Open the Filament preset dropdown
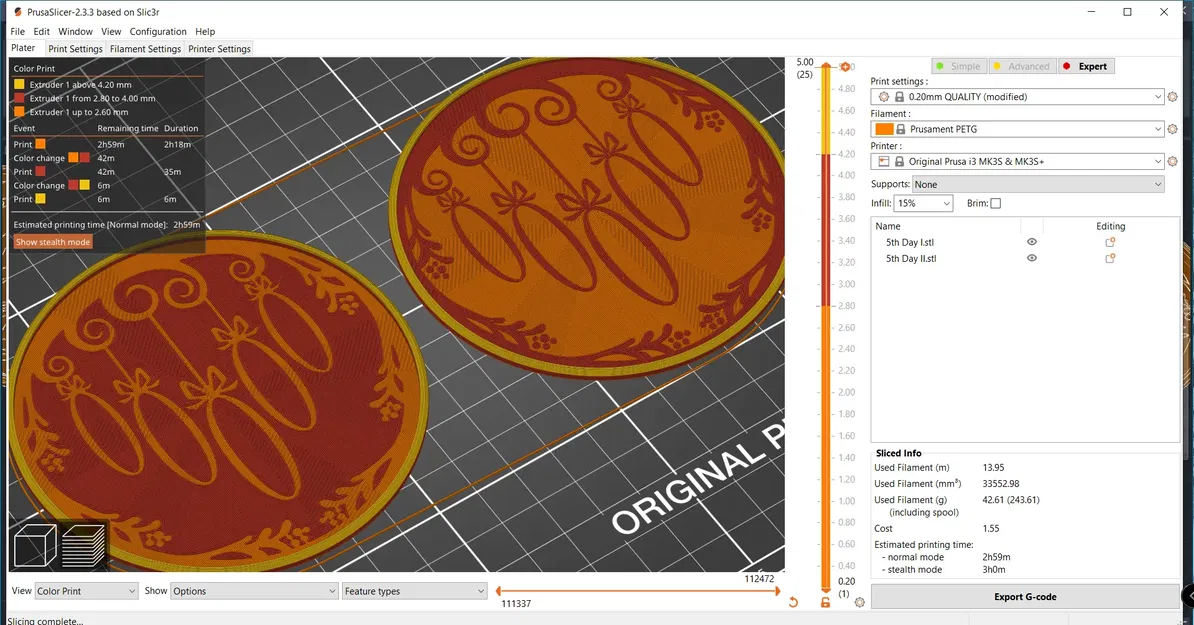1194x625 pixels. pyautogui.click(x=1018, y=129)
